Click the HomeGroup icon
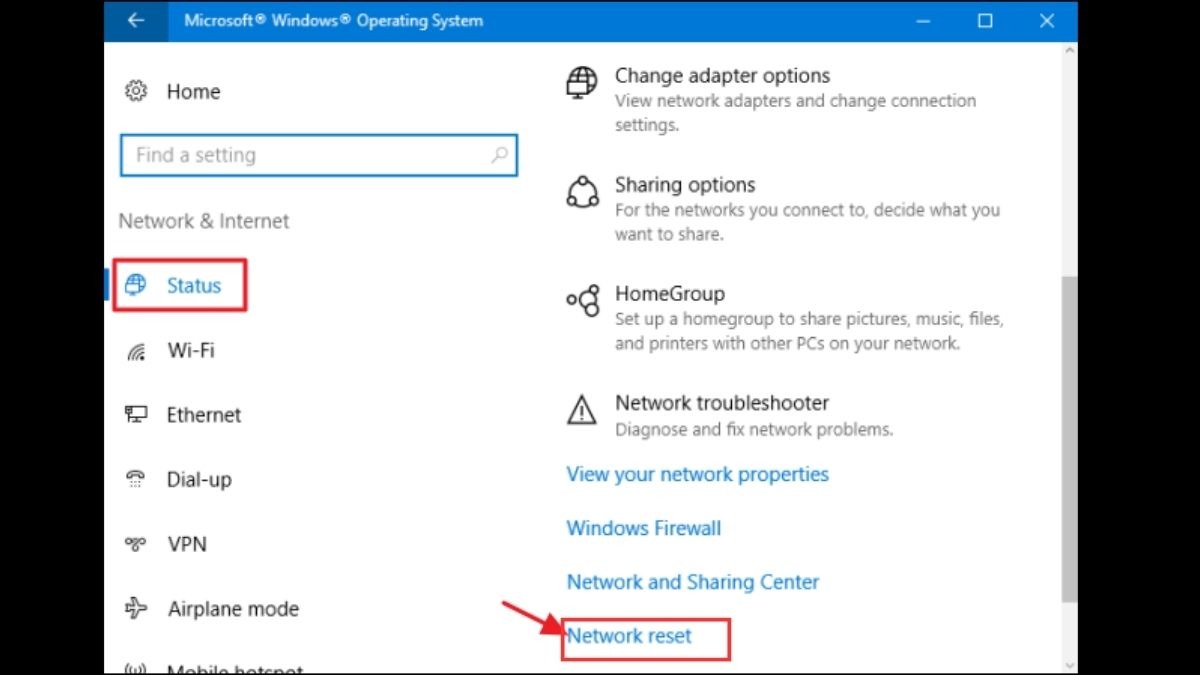 [x=582, y=300]
